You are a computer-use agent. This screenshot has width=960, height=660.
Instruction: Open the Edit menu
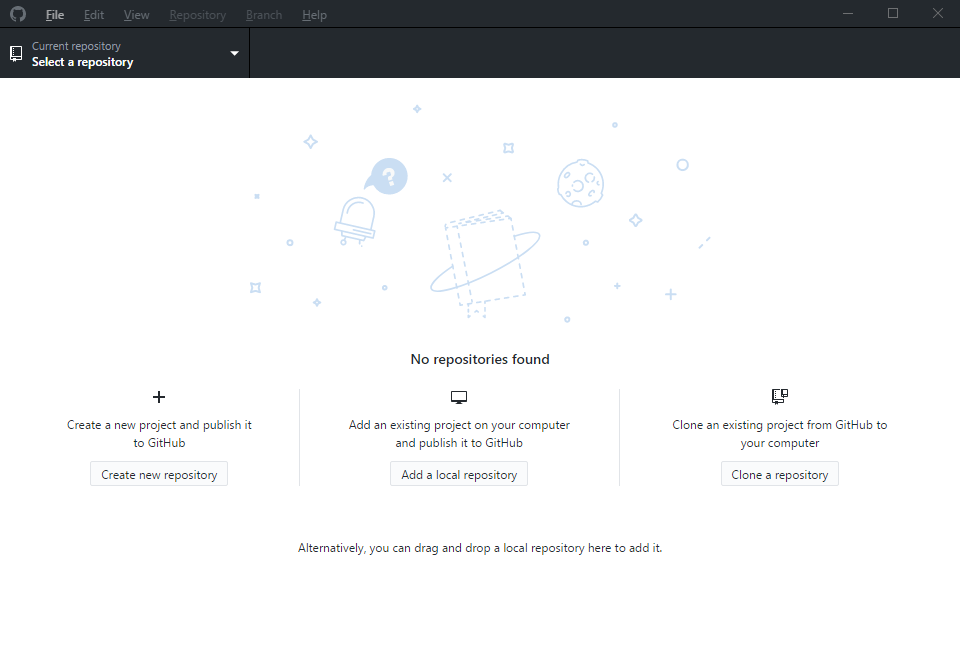[x=93, y=14]
